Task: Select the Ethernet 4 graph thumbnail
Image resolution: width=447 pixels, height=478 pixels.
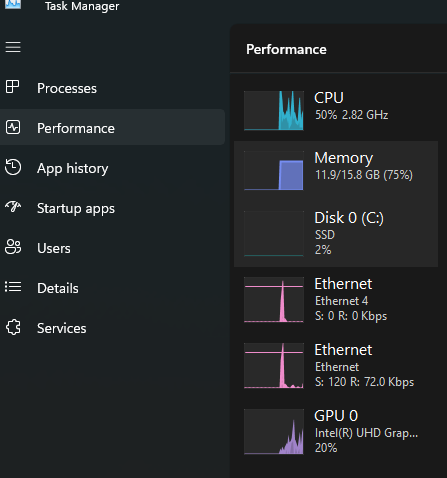Action: 274,300
